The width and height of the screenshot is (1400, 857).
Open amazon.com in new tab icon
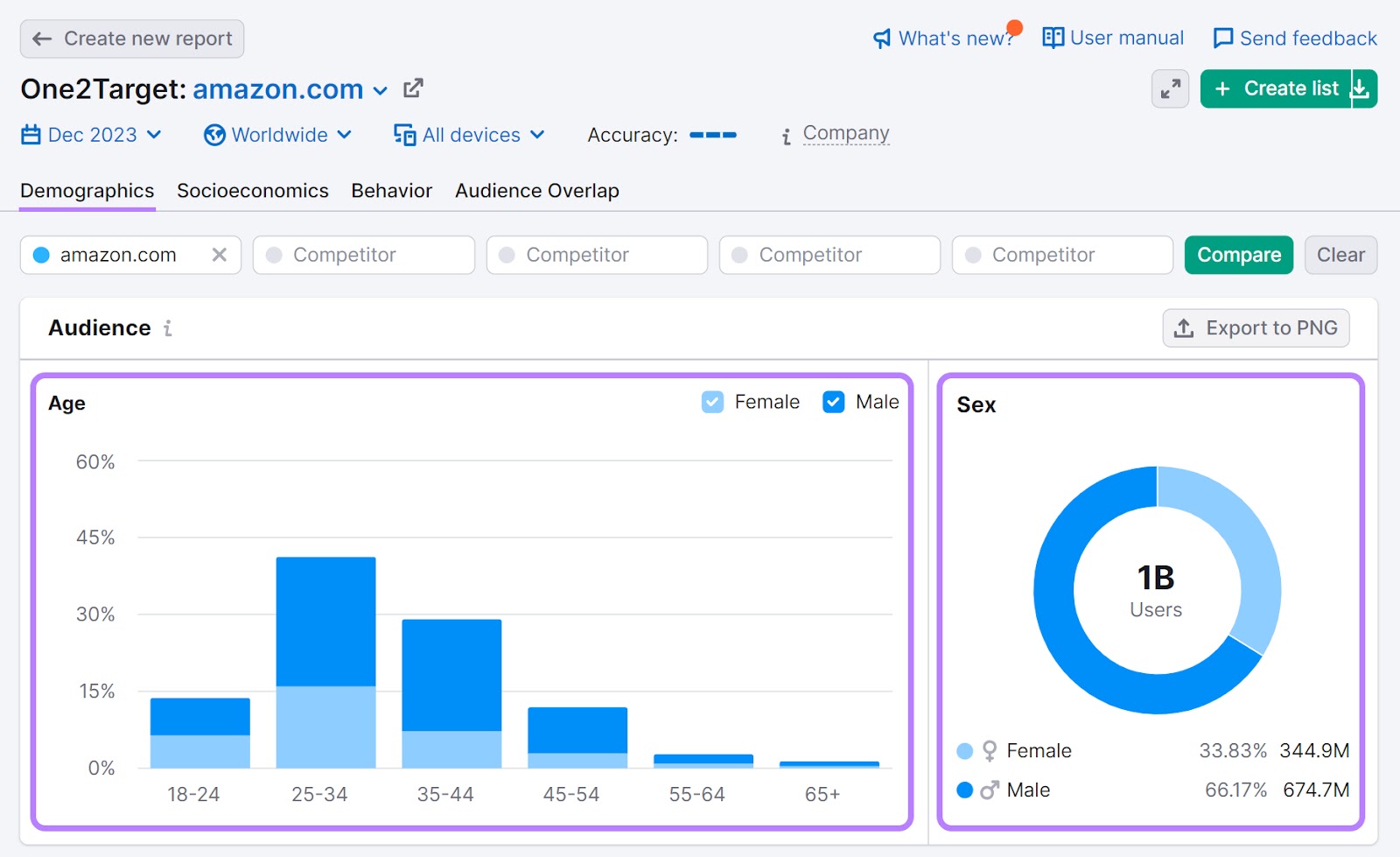pos(413,88)
